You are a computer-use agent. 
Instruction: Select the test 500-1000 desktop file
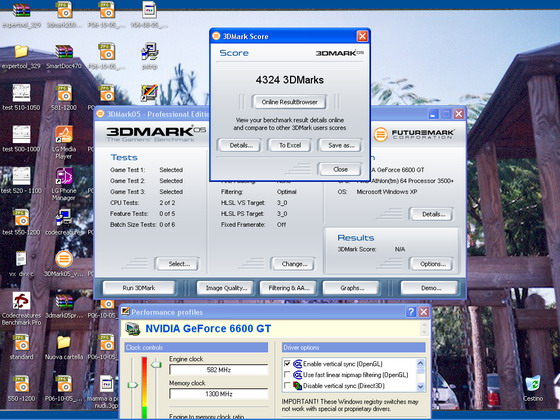point(21,134)
